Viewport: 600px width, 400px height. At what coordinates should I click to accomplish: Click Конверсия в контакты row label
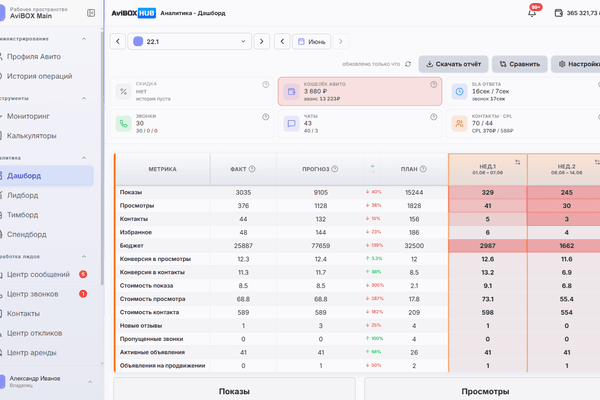(x=152, y=273)
